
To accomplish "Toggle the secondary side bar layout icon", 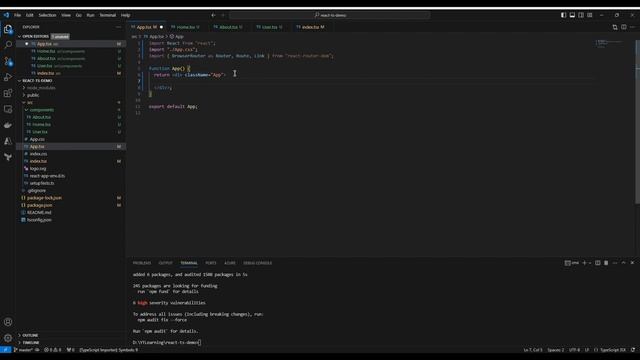I will (x=581, y=15).
